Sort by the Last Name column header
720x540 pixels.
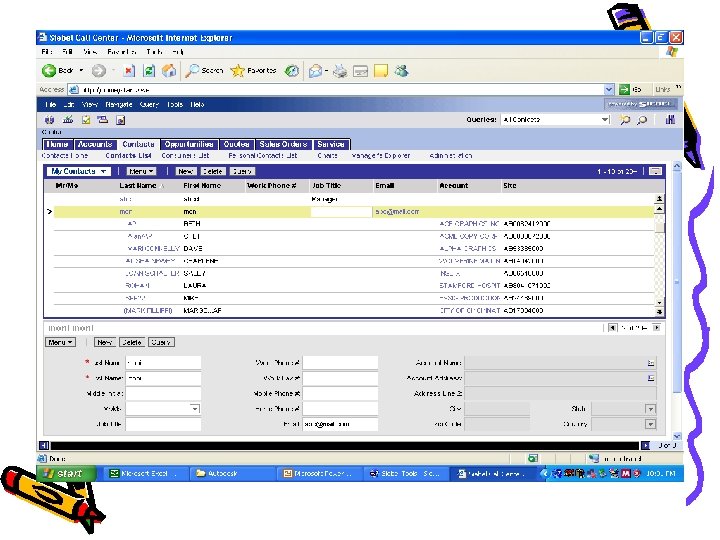tap(138, 186)
